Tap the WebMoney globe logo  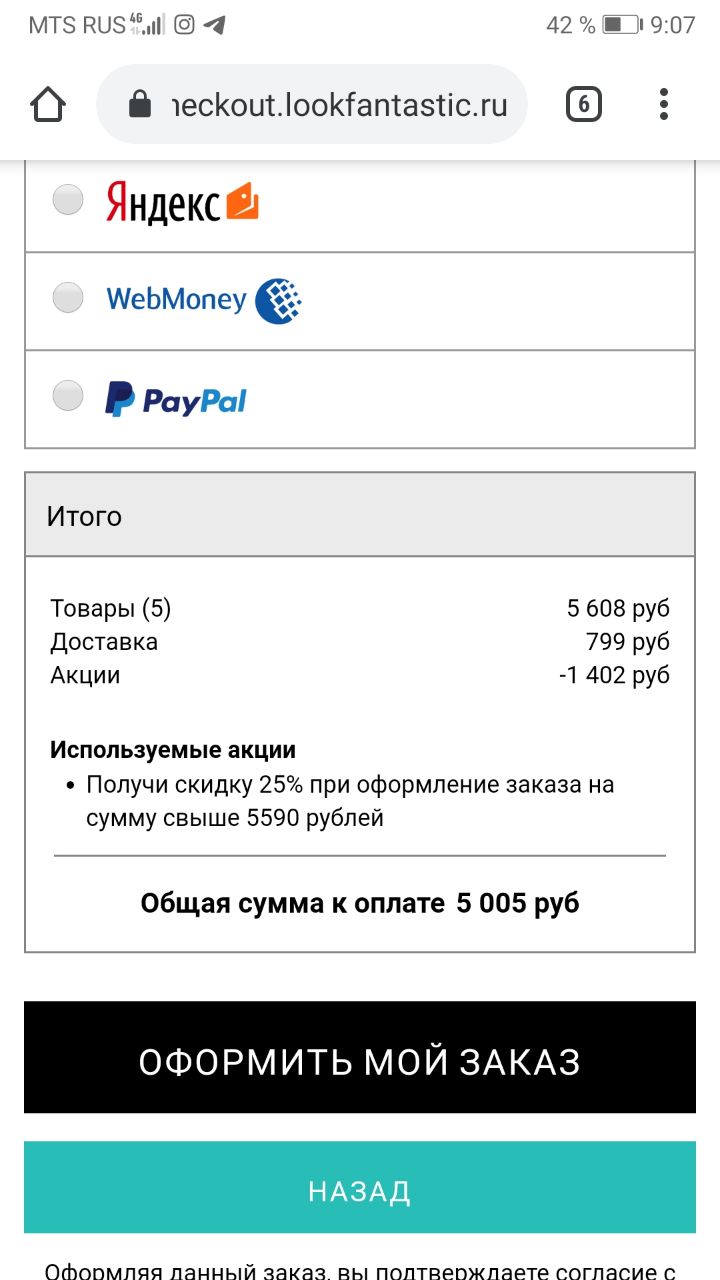[x=278, y=299]
